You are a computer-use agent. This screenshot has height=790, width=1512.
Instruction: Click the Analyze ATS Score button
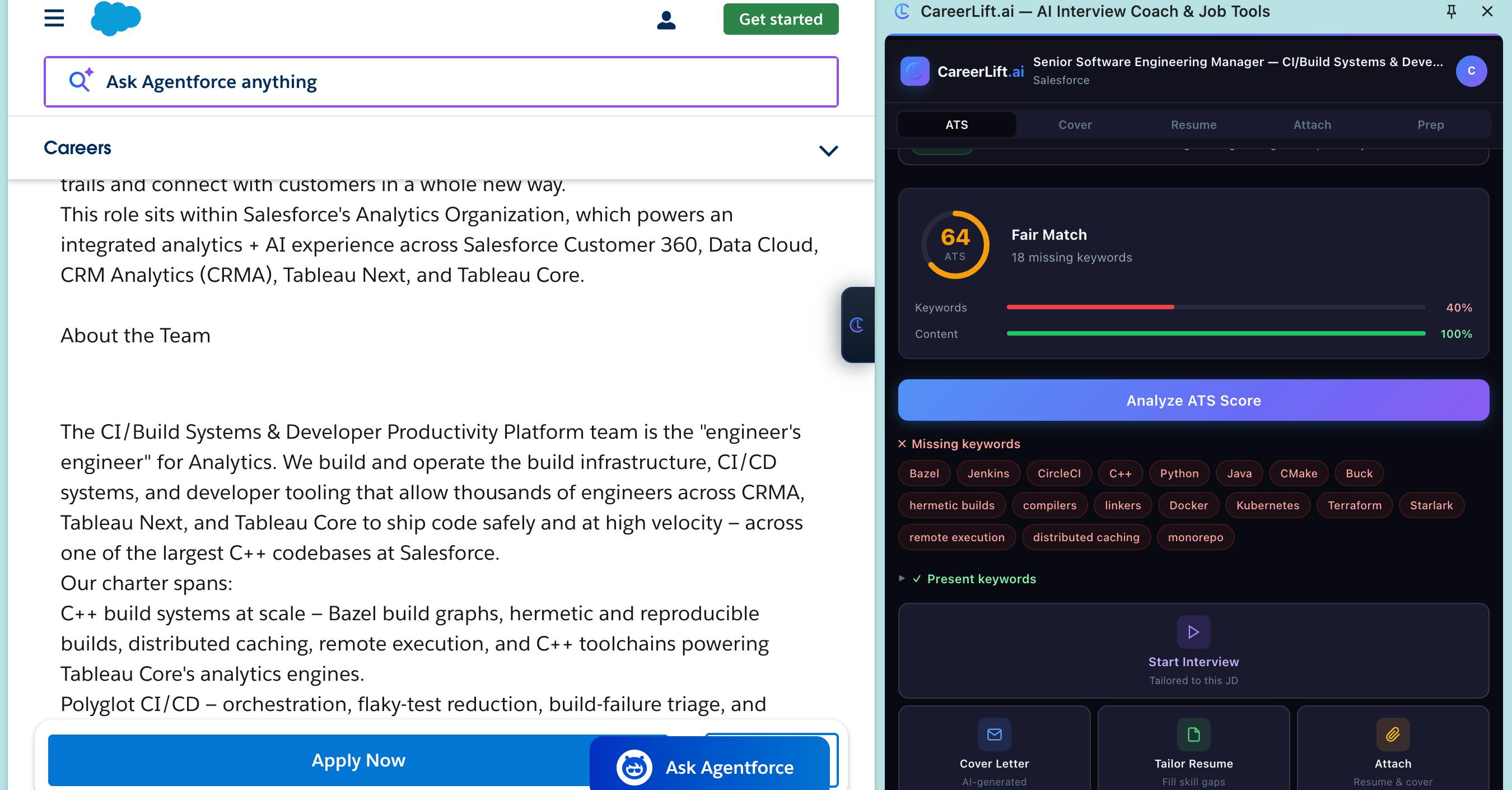pyautogui.click(x=1193, y=400)
